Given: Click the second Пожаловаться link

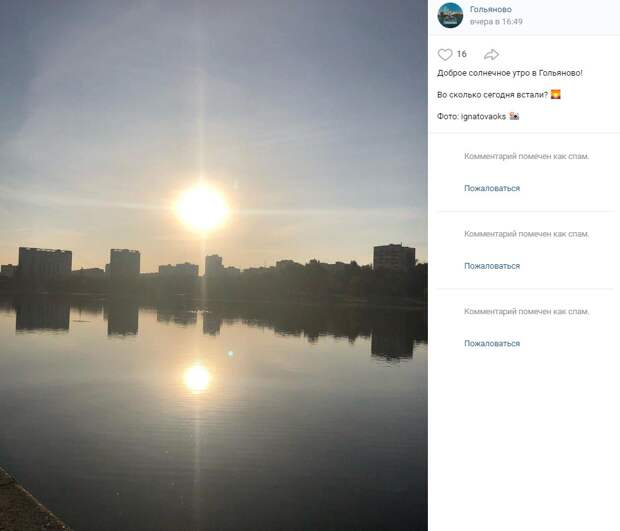Looking at the screenshot, I should [492, 266].
